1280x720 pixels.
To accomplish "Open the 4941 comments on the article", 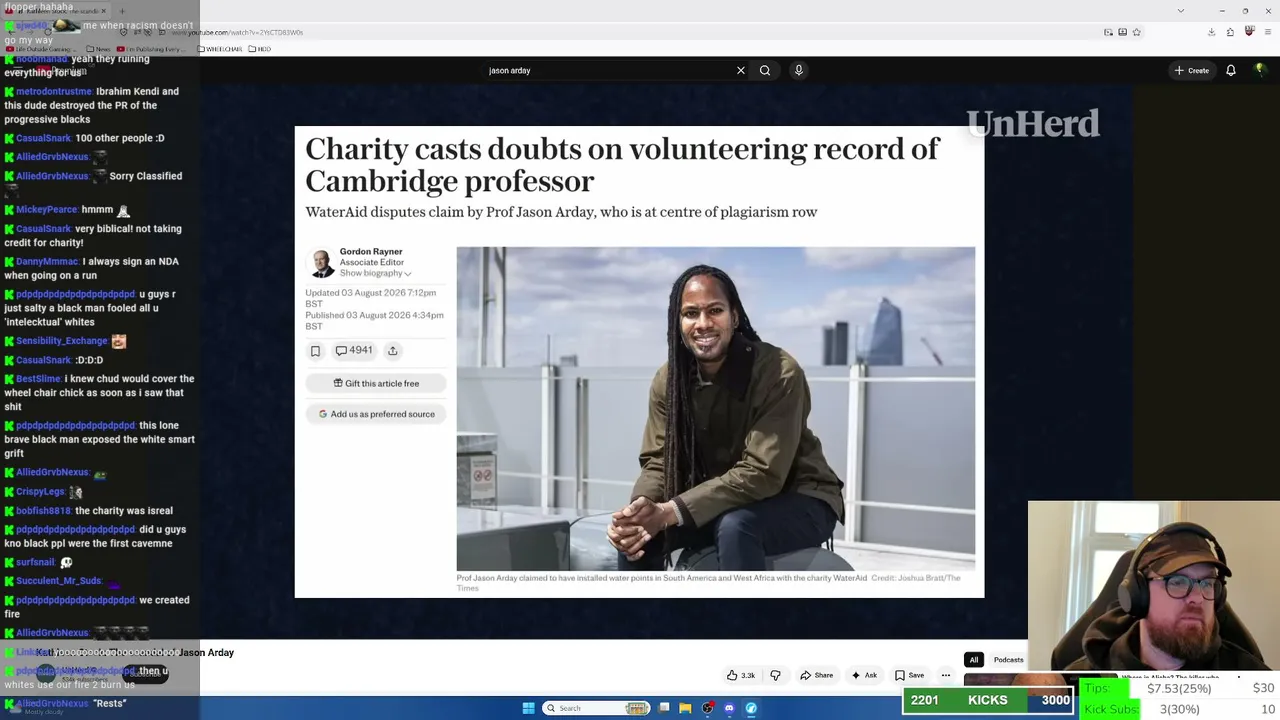I will coord(354,351).
